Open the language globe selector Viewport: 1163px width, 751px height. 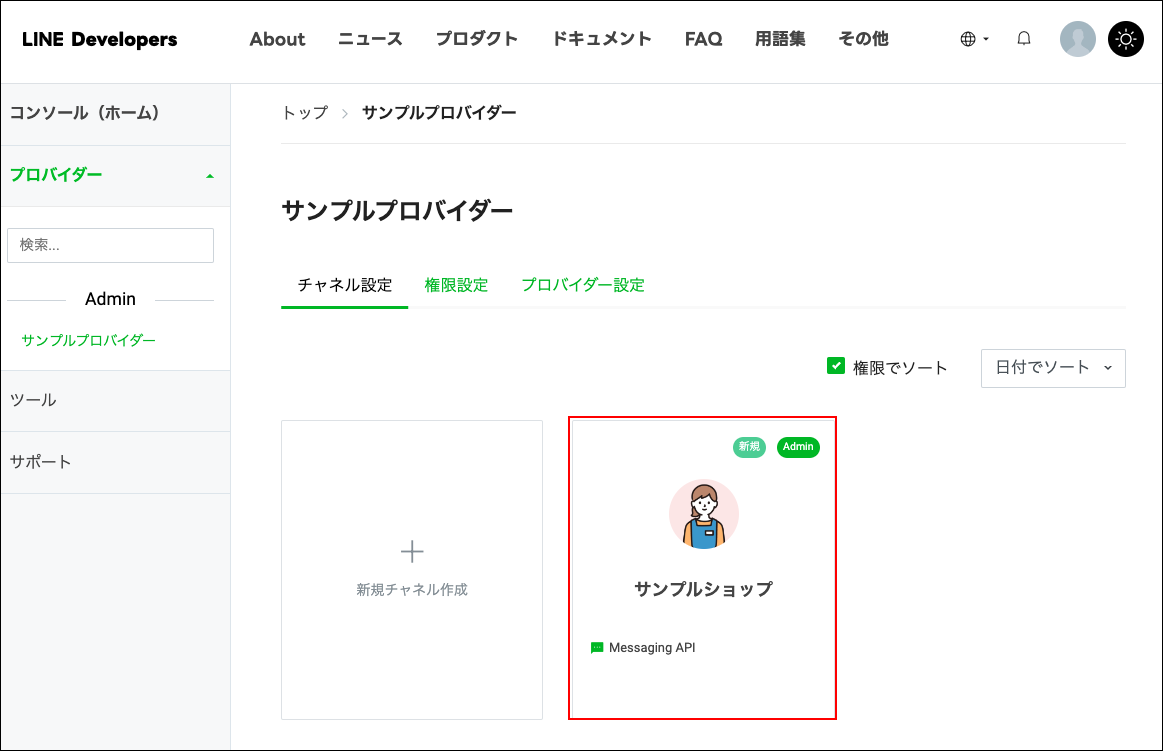[974, 39]
